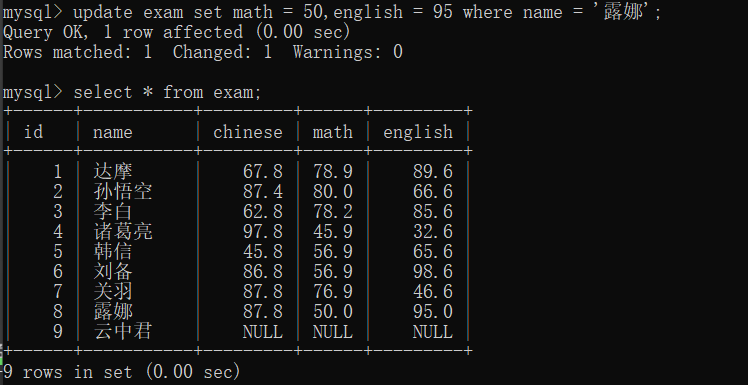Click id 2 in 孙悟空's row
748x385 pixels.
(58, 192)
